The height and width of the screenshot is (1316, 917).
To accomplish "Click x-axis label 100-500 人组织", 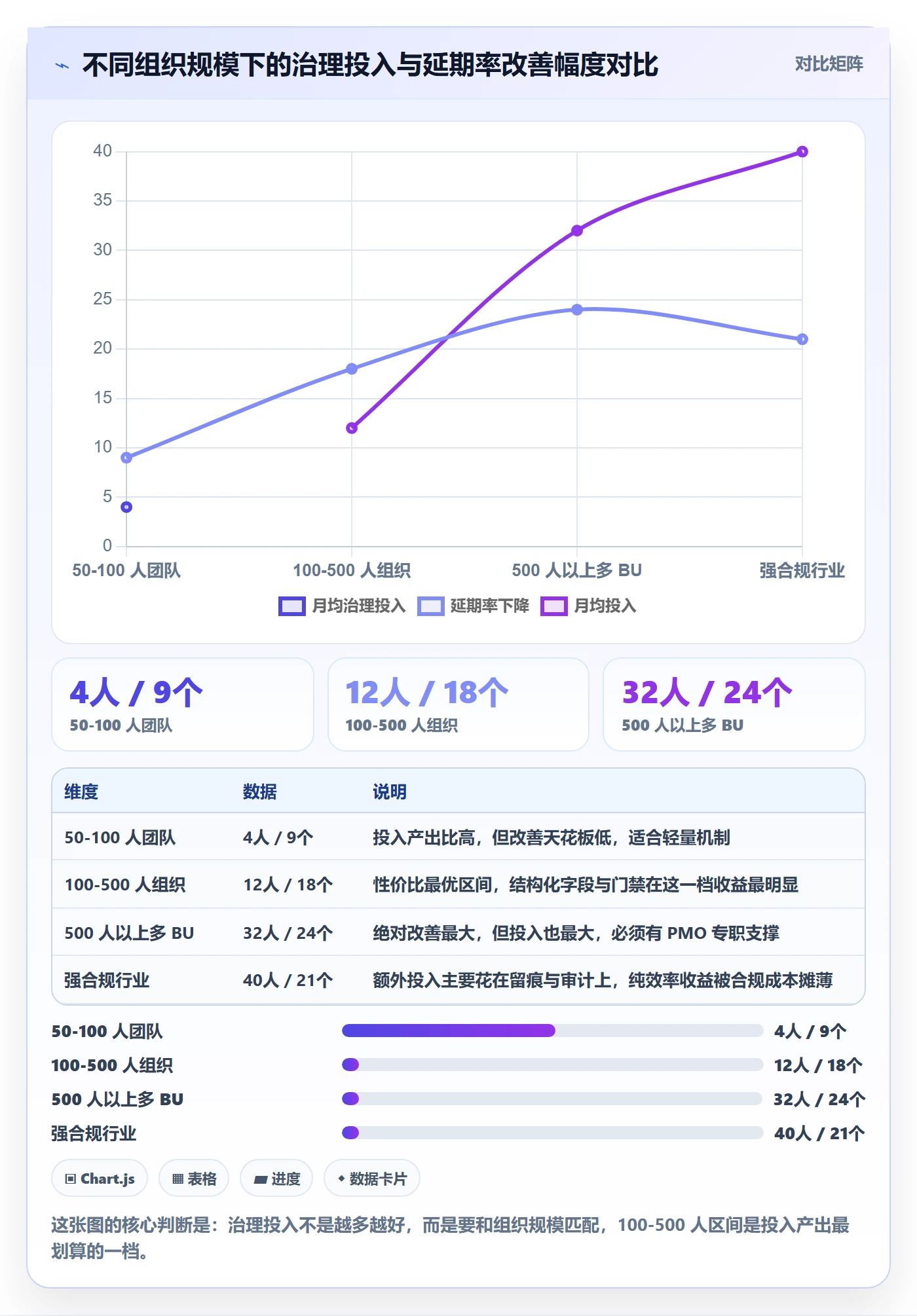I will coord(352,570).
